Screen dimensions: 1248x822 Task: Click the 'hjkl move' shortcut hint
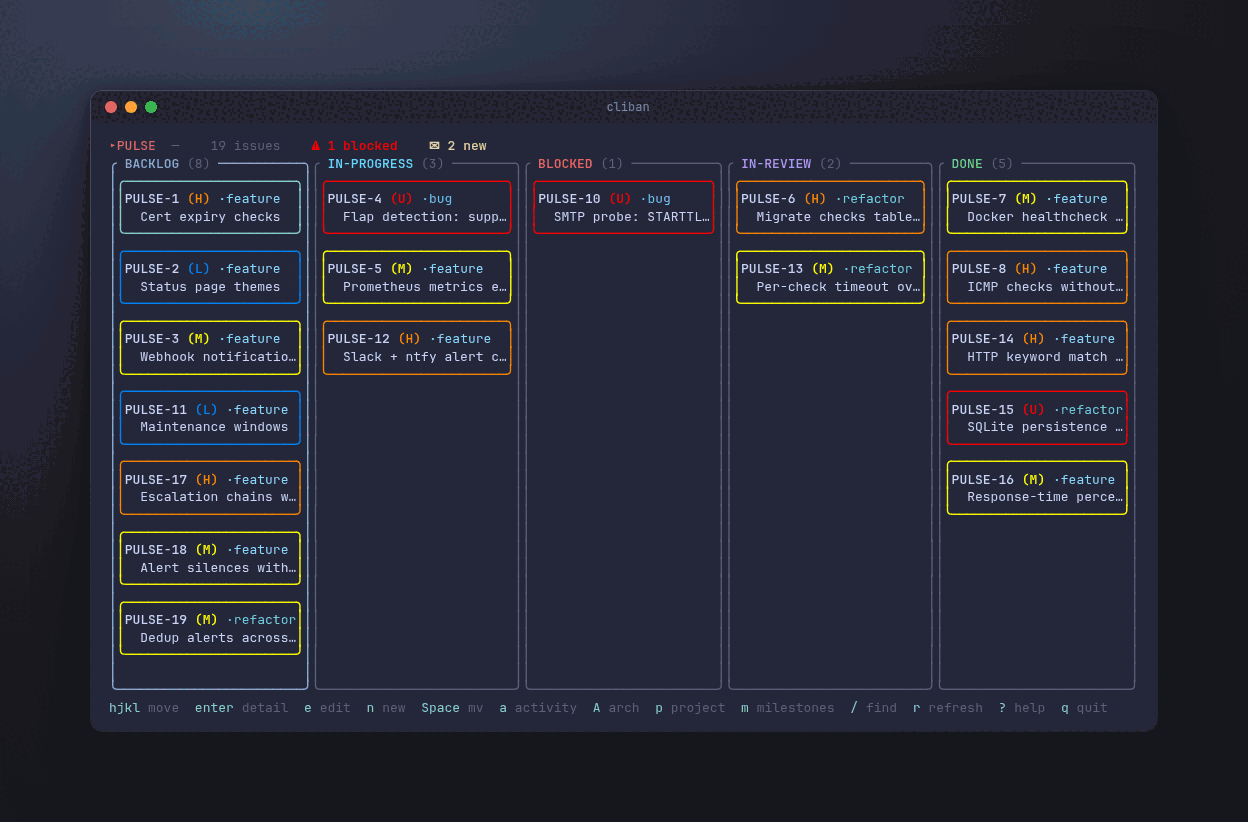(x=144, y=708)
